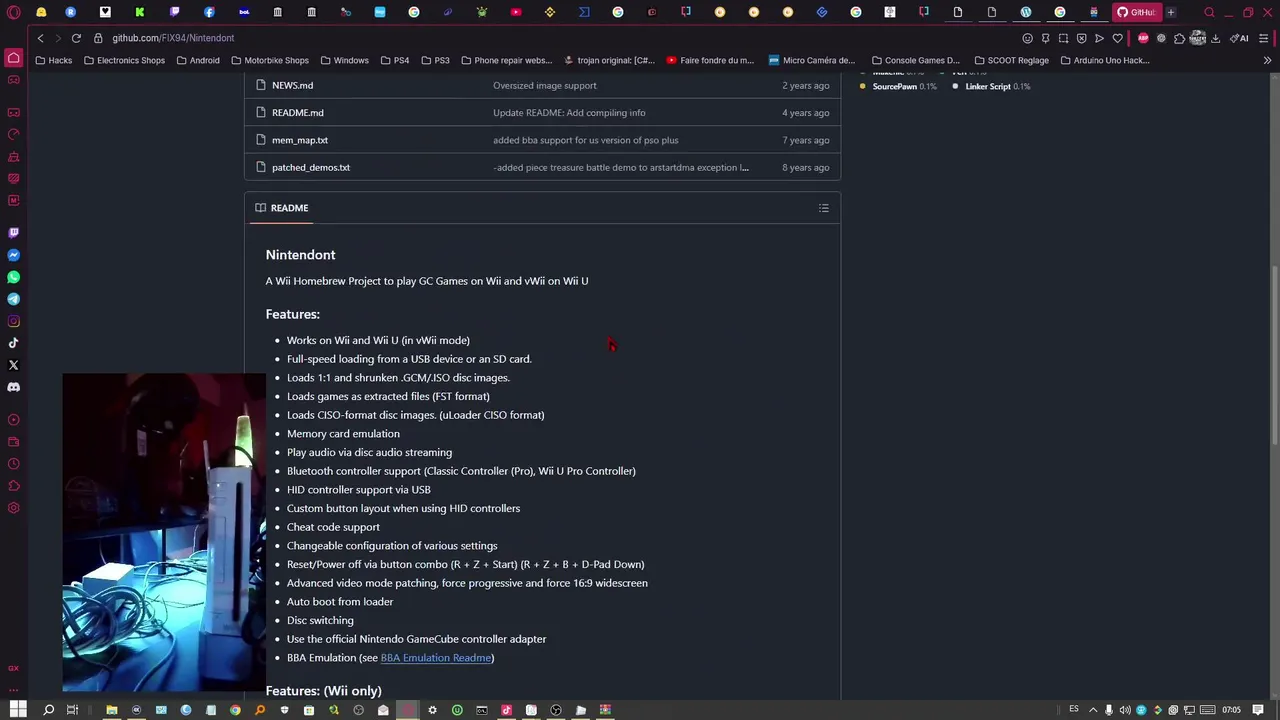
Task: Open commit 'Update README: Add compiling info'
Action: pos(569,113)
